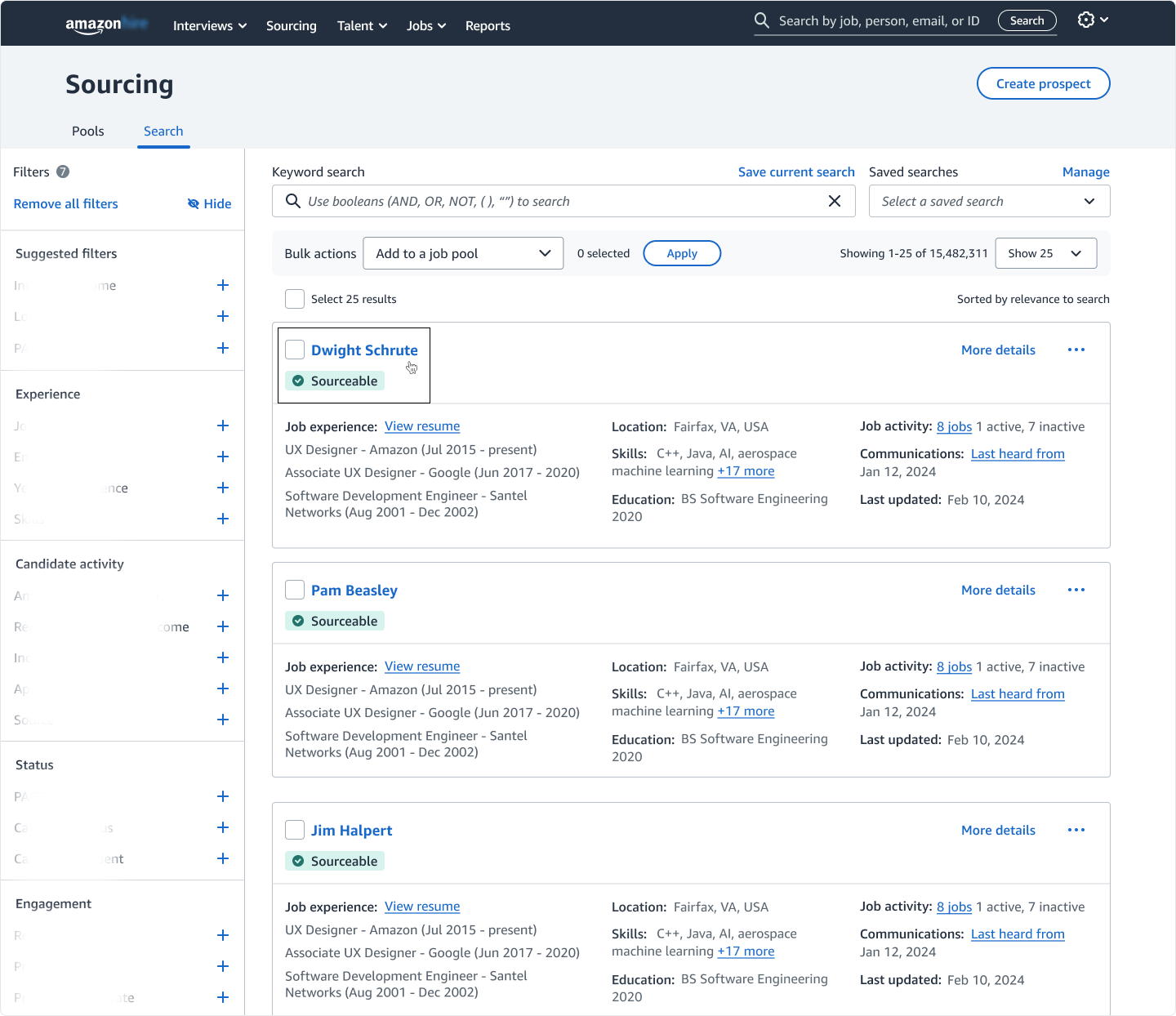This screenshot has height=1016, width=1176.
Task: Click Sourceable check icon under Jim Halpert
Action: click(x=298, y=861)
